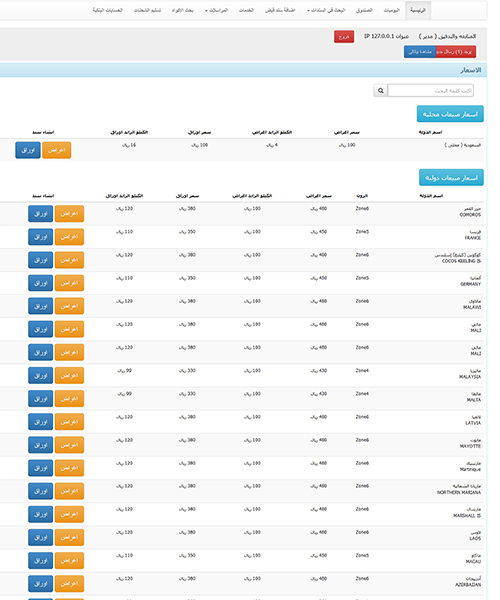Viewport: 500px width, 600px height.
Task: Click the blue view-my-messages button
Action: pos(420,52)
